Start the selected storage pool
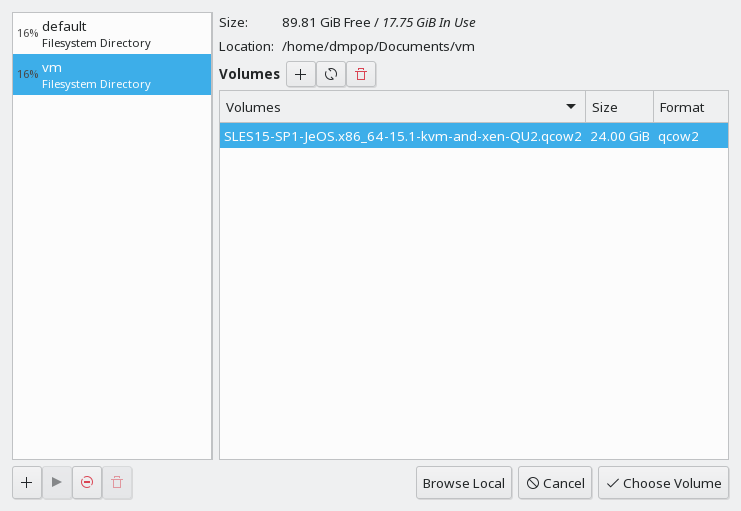The image size is (741, 511). click(x=57, y=482)
